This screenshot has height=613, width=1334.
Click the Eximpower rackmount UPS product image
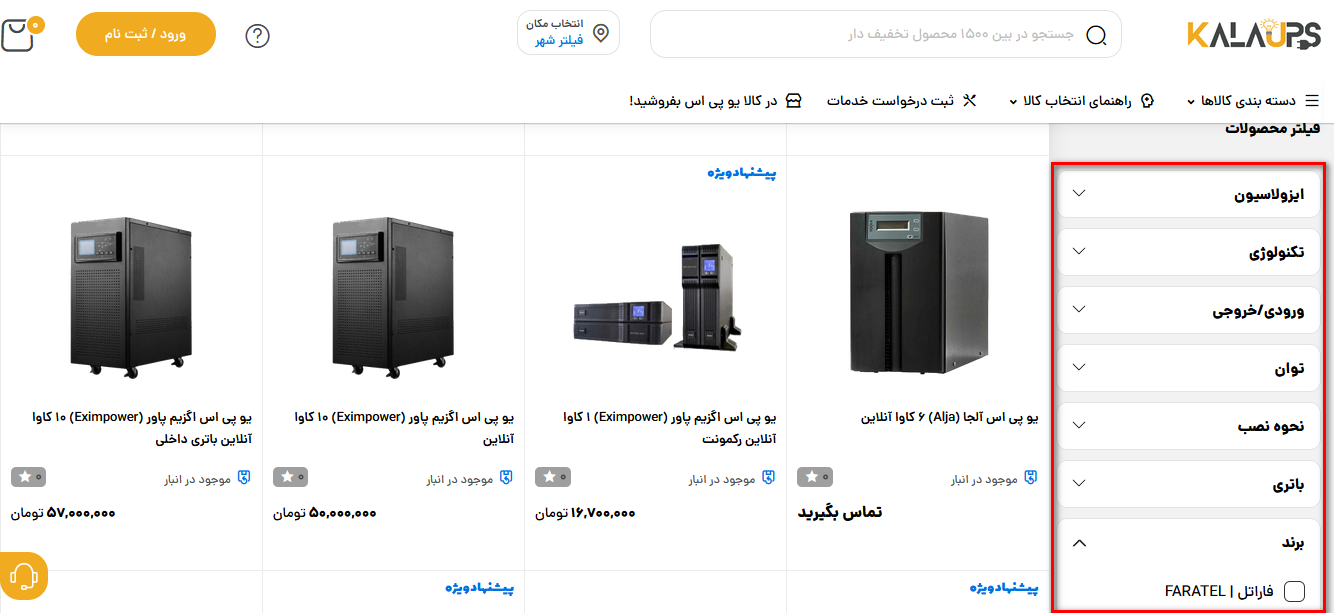click(x=655, y=296)
